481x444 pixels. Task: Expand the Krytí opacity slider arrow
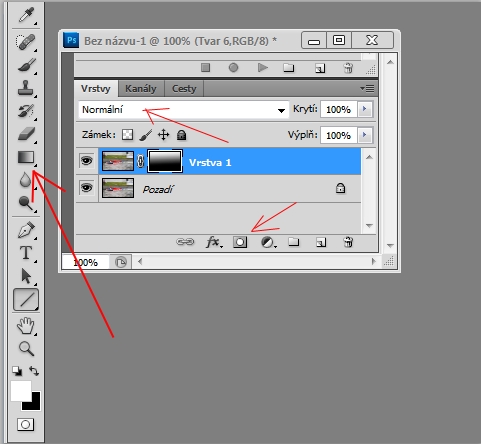pos(365,109)
